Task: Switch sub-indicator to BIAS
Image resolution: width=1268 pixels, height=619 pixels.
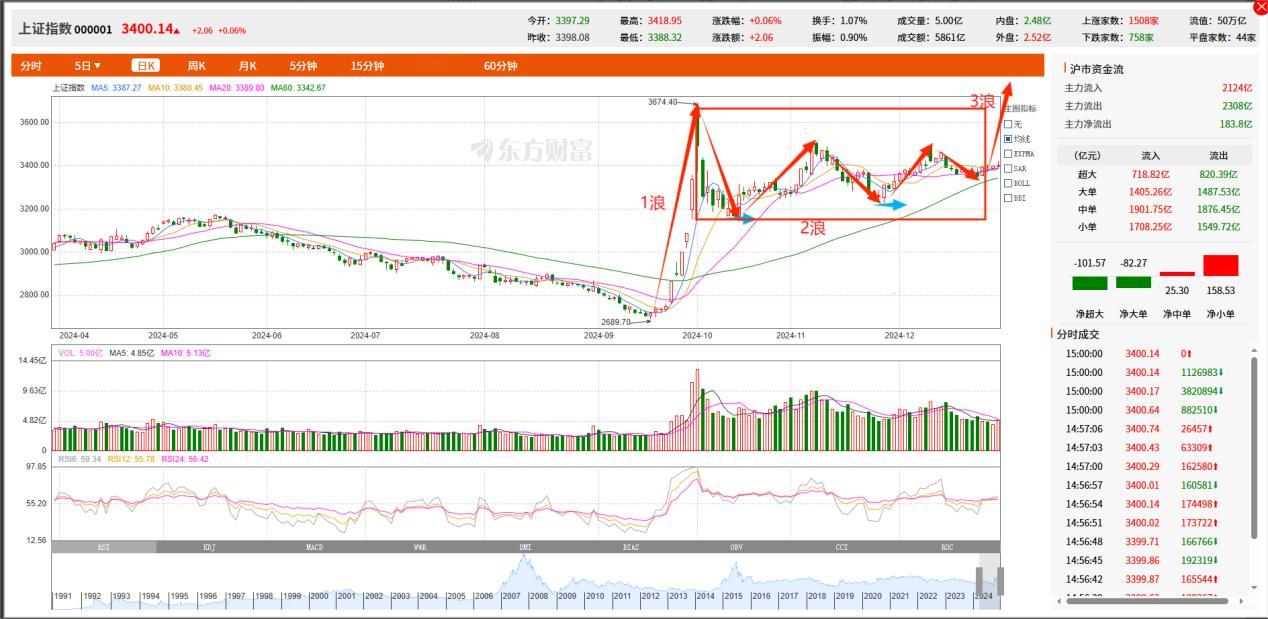Action: (631, 547)
